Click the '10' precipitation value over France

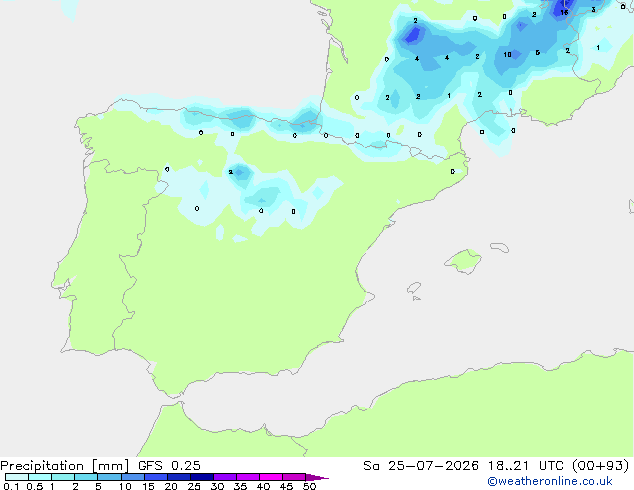507,55
